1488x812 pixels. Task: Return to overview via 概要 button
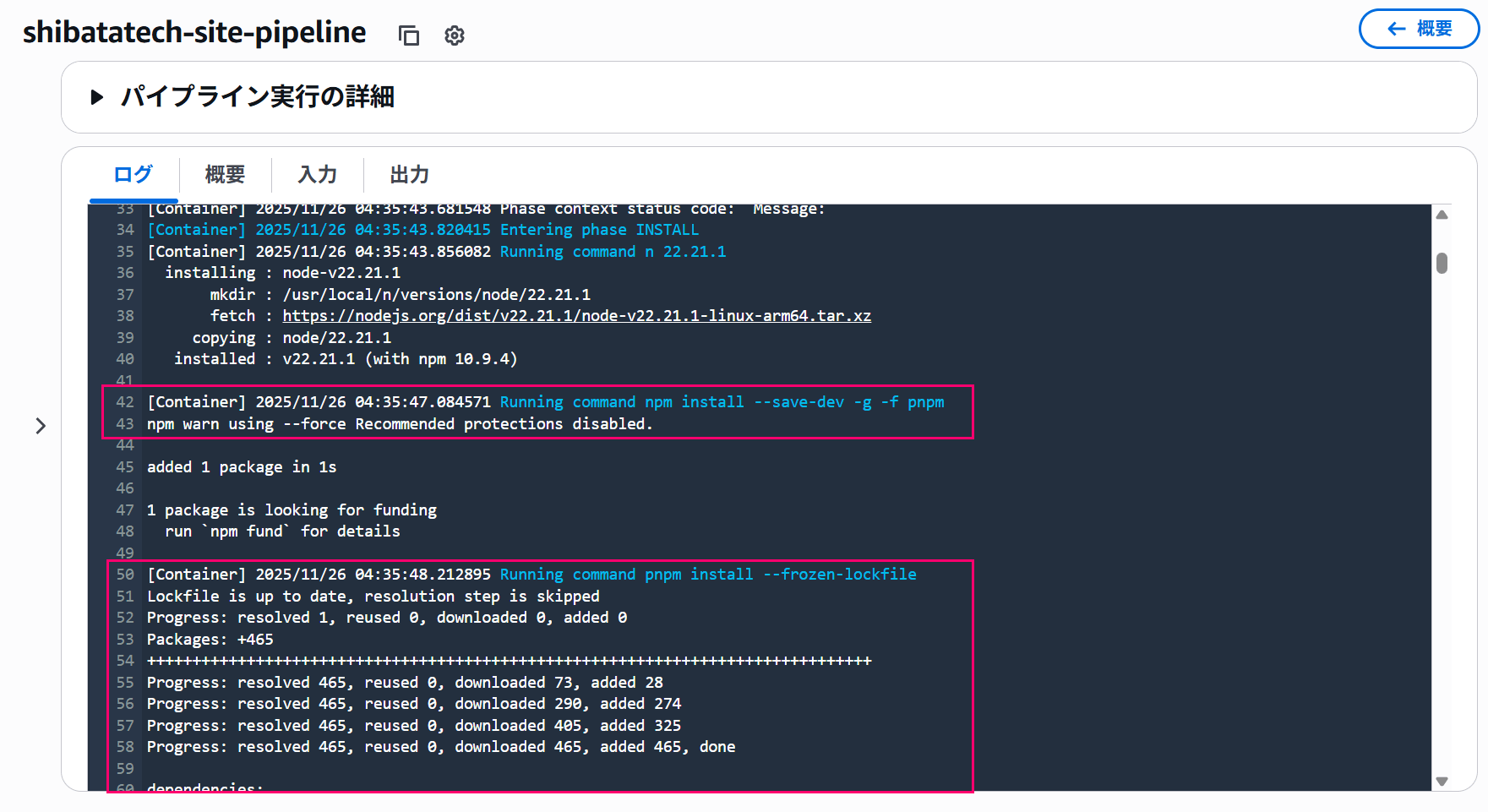tap(1419, 28)
